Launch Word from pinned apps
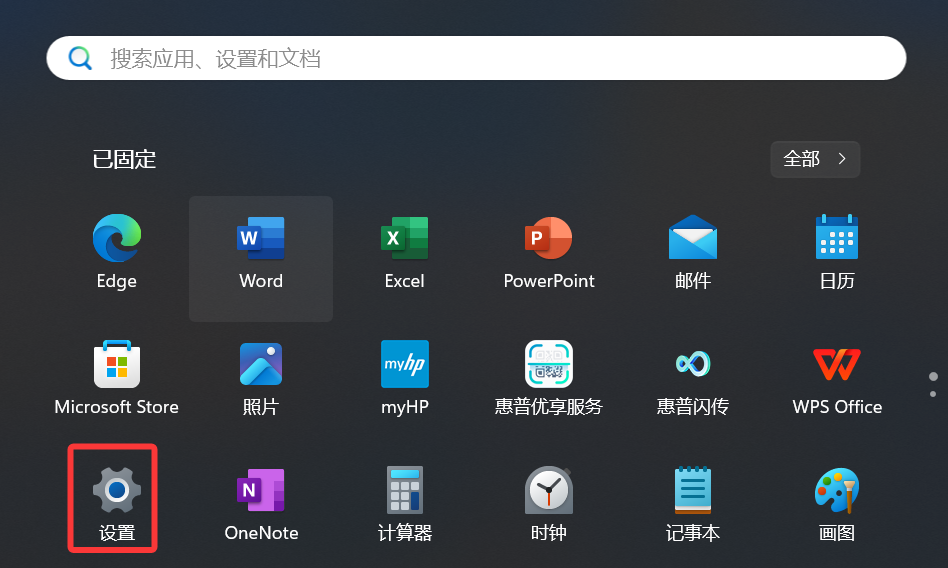Viewport: 948px width, 568px height. (261, 258)
